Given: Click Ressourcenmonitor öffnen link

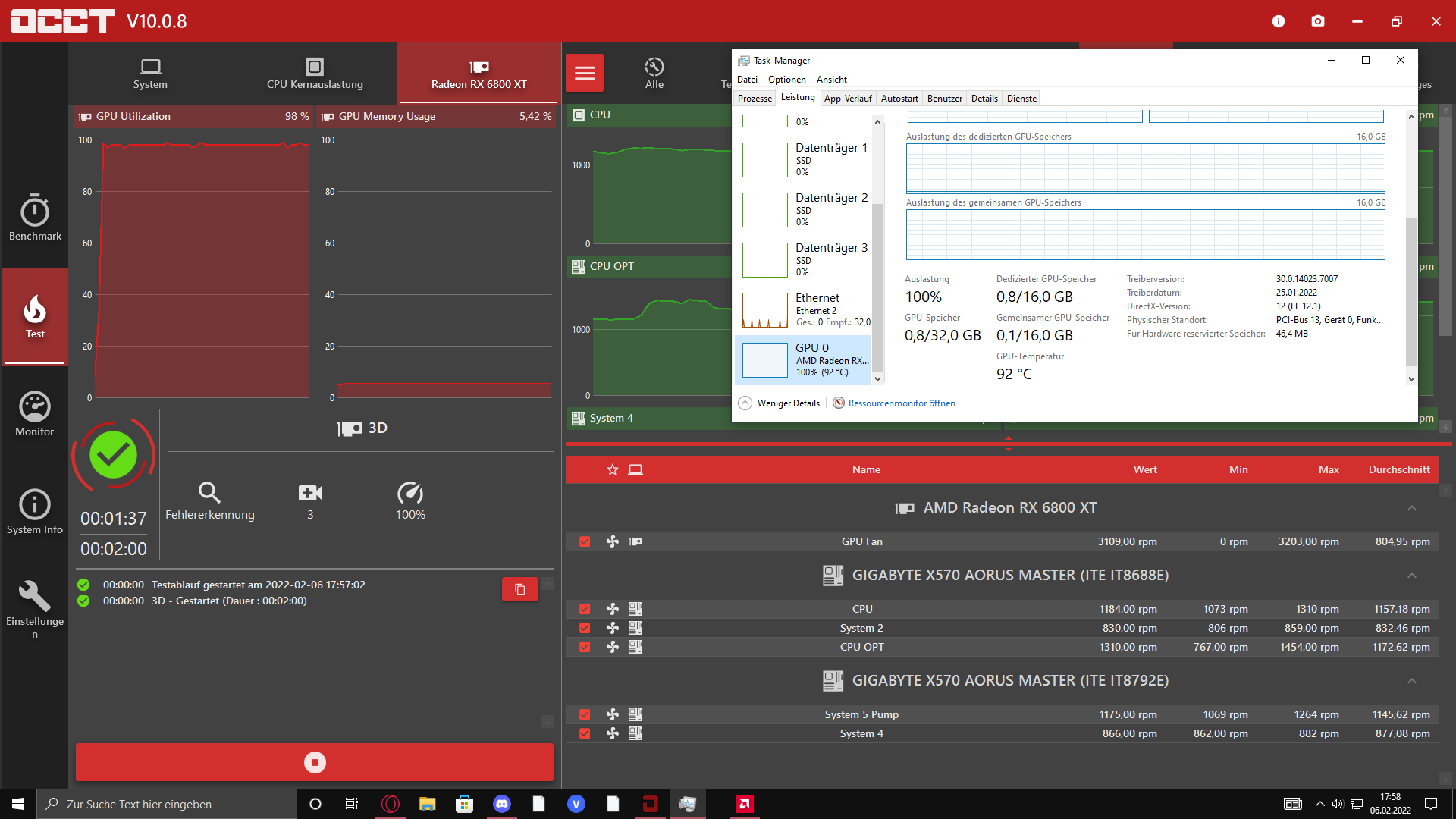Looking at the screenshot, I should [901, 403].
